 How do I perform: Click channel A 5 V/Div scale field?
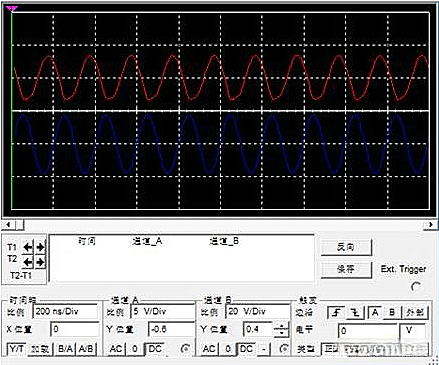click(163, 312)
